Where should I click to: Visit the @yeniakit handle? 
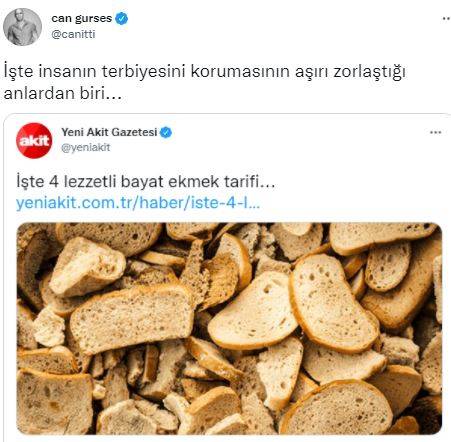pyautogui.click(x=86, y=147)
